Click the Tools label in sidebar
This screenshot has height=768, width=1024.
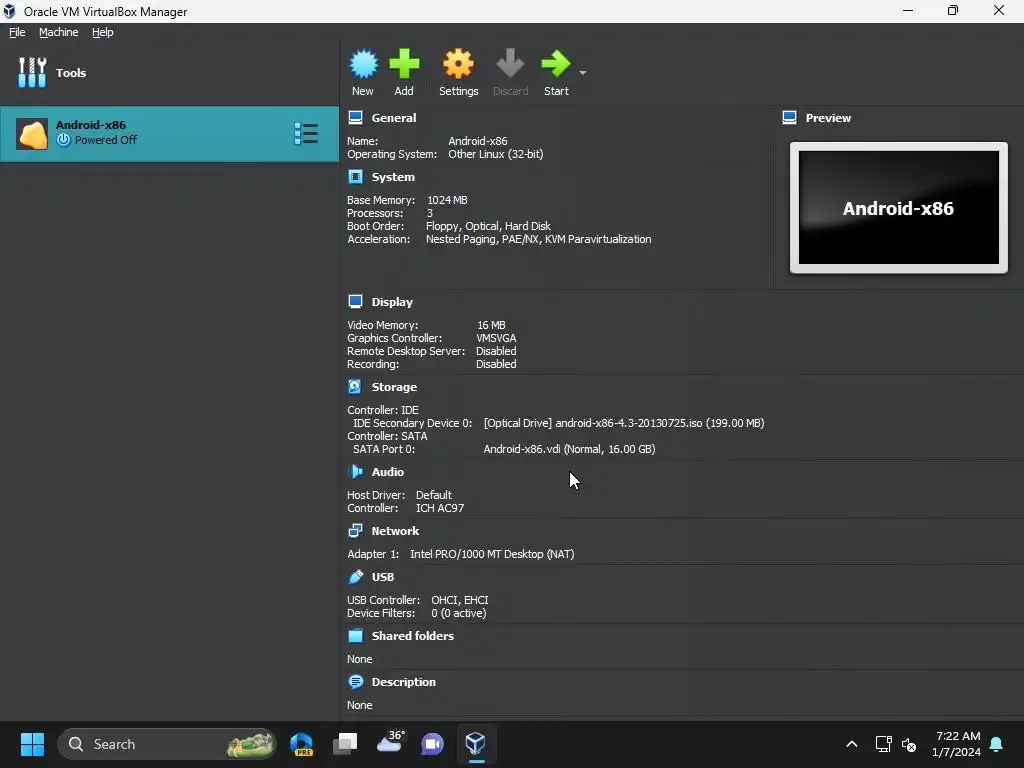71,72
